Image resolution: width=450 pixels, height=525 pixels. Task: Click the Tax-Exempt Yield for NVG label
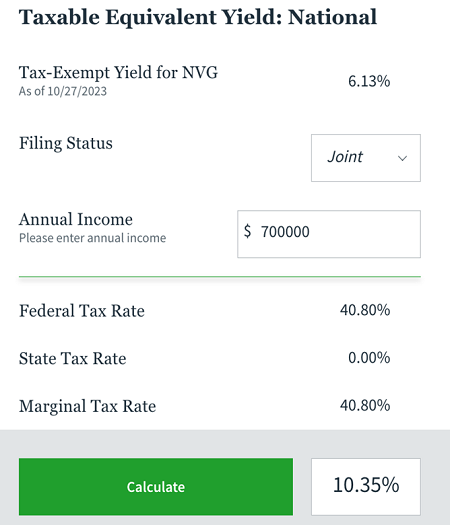tap(118, 72)
